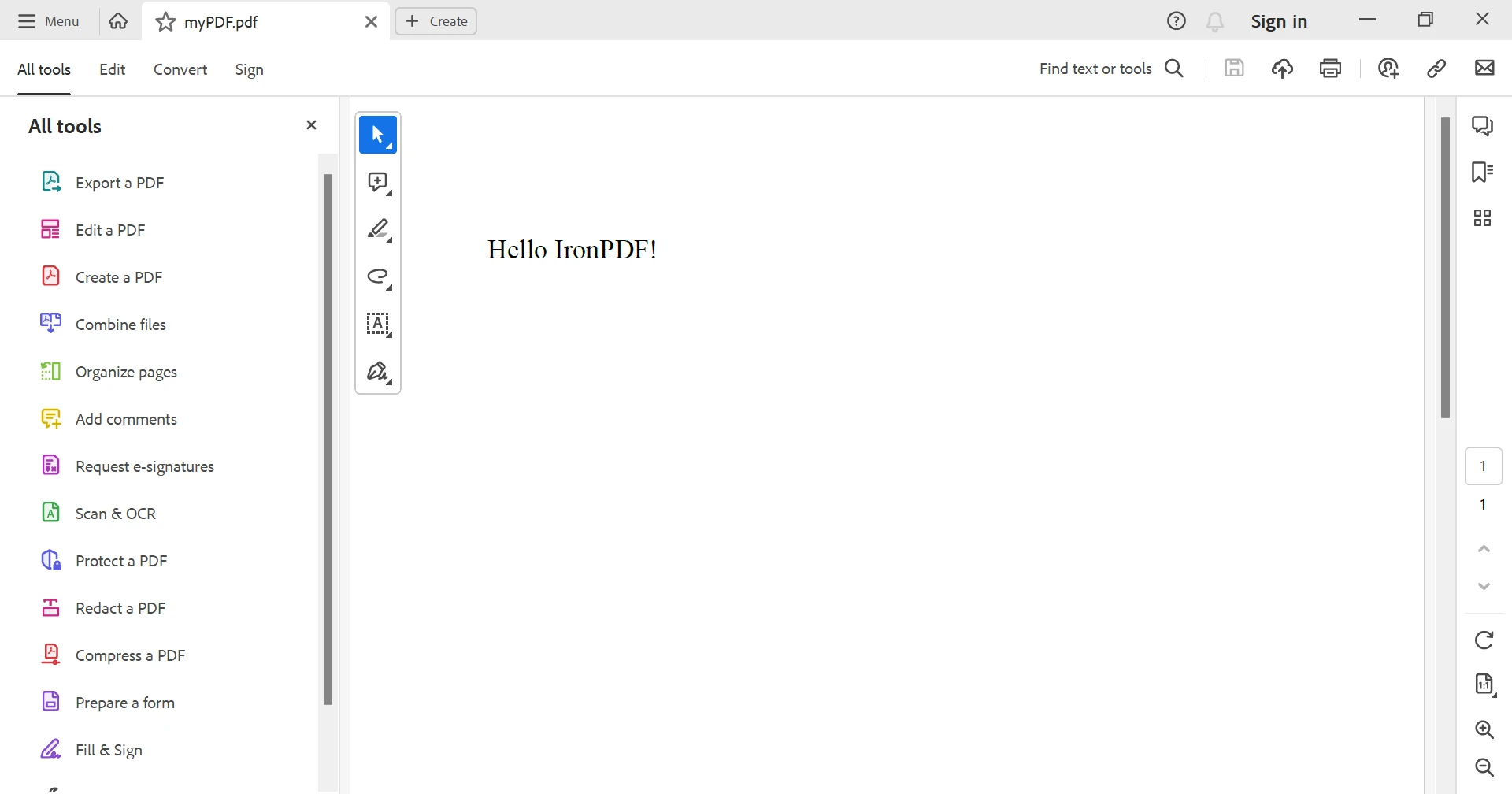Zoom in on the document
This screenshot has height=794, width=1512.
tap(1484, 729)
